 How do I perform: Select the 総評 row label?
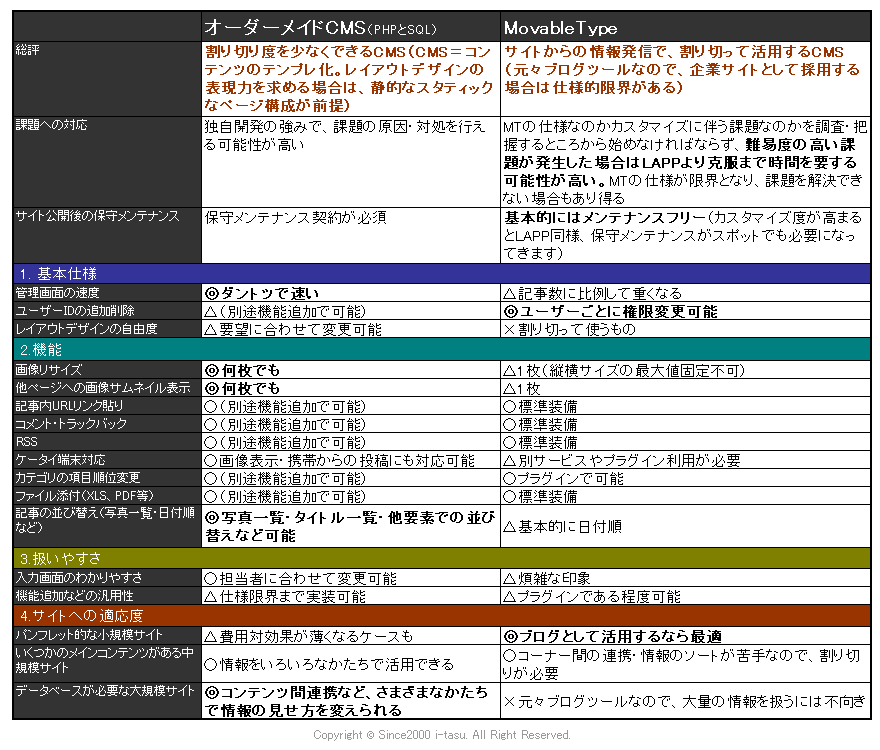click(30, 50)
